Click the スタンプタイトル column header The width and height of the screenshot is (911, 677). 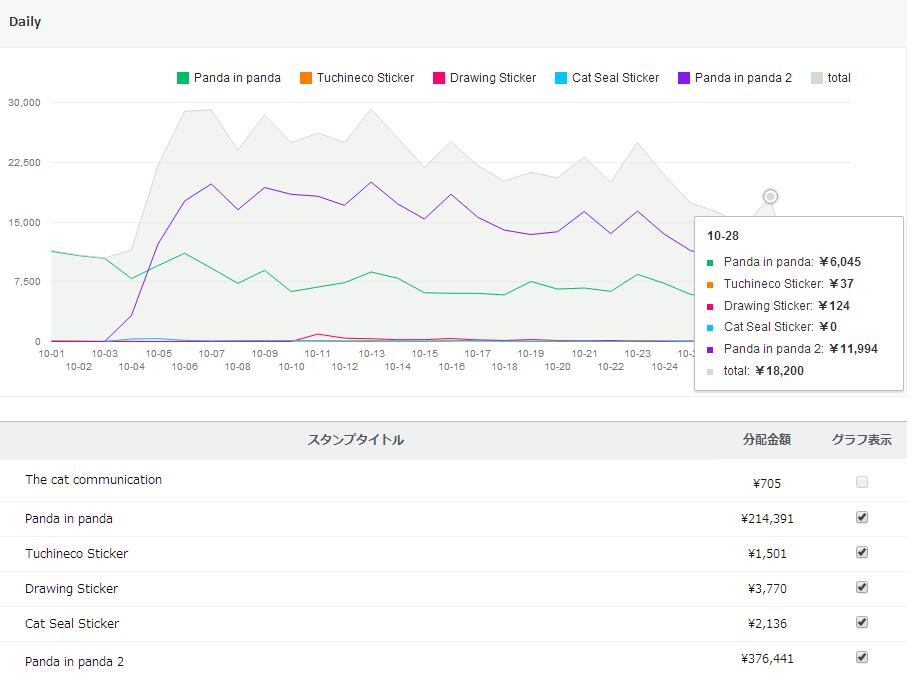[x=355, y=440]
